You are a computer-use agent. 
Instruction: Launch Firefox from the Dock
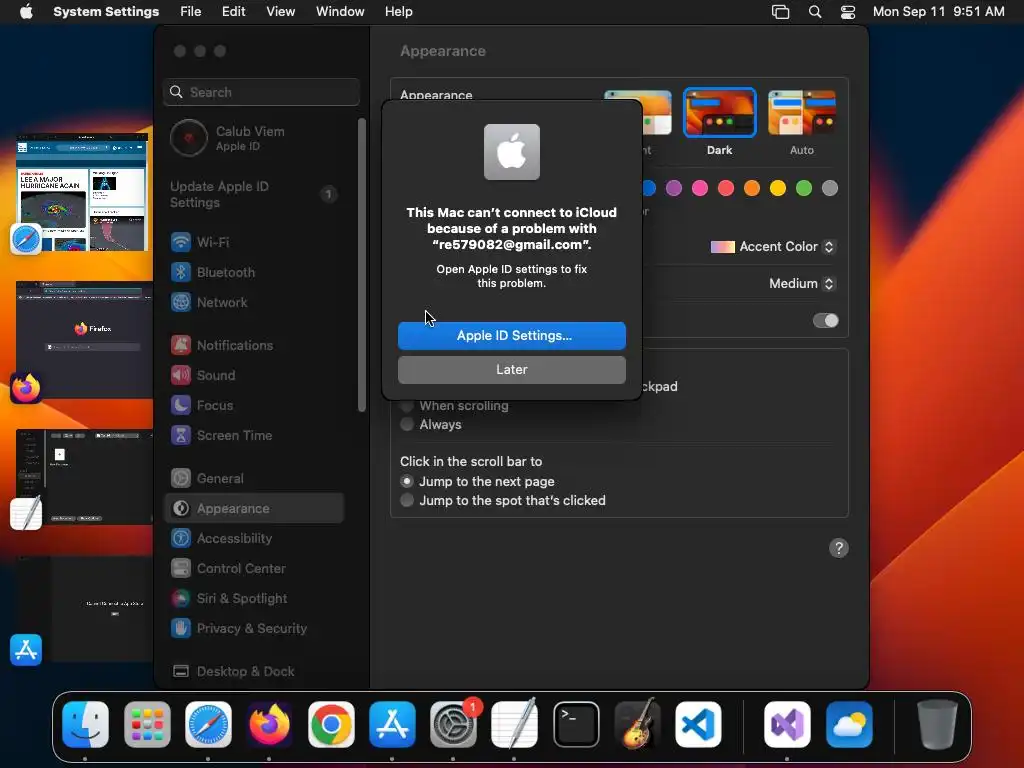point(269,725)
